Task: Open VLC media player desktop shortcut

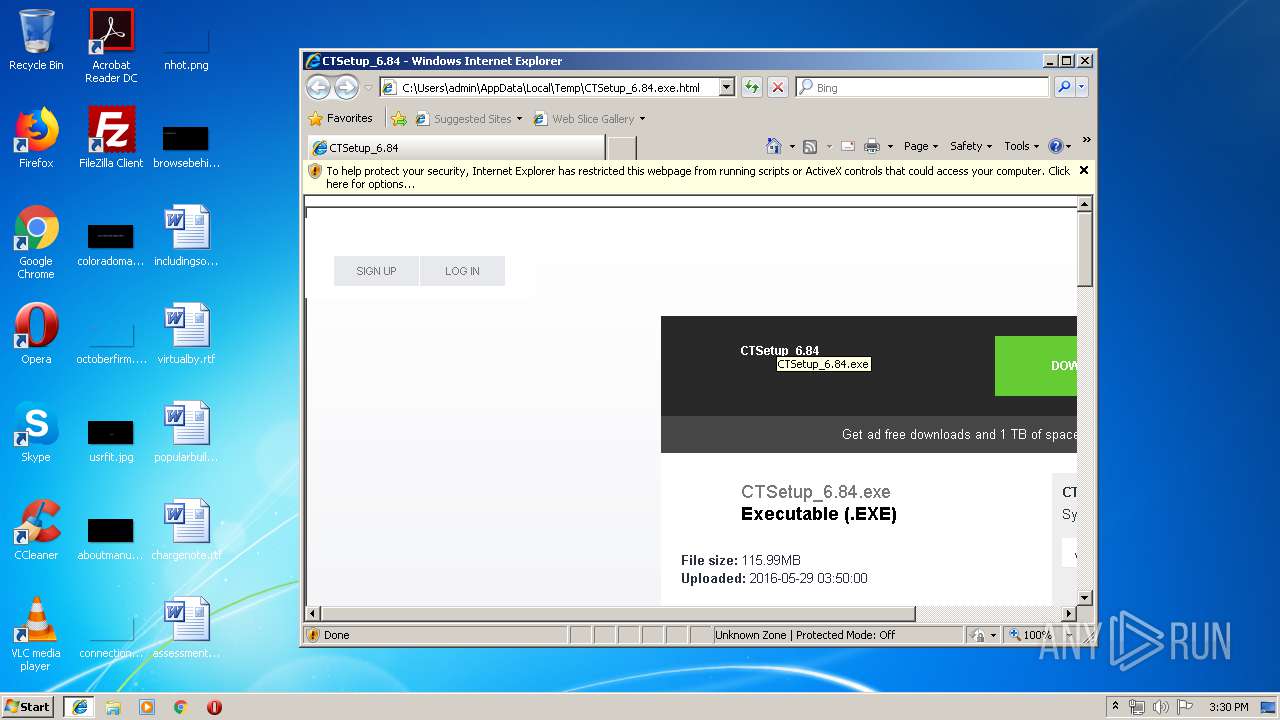Action: 36,634
